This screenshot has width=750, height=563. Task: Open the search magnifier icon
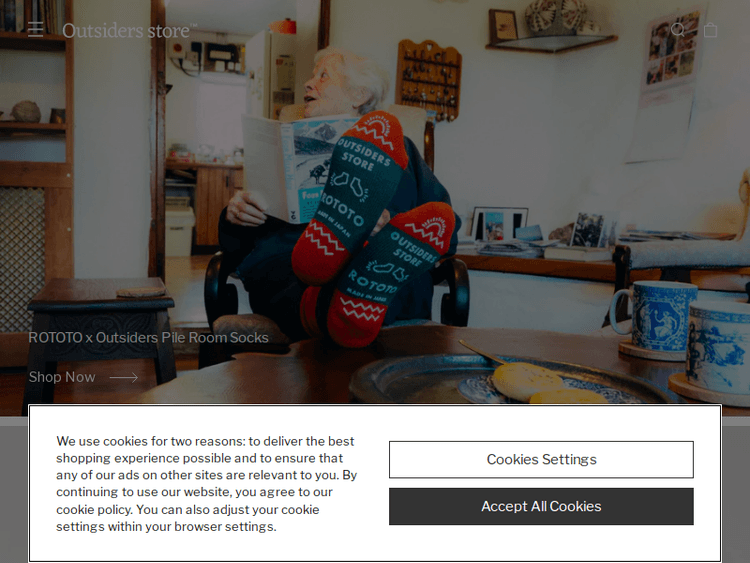678,30
